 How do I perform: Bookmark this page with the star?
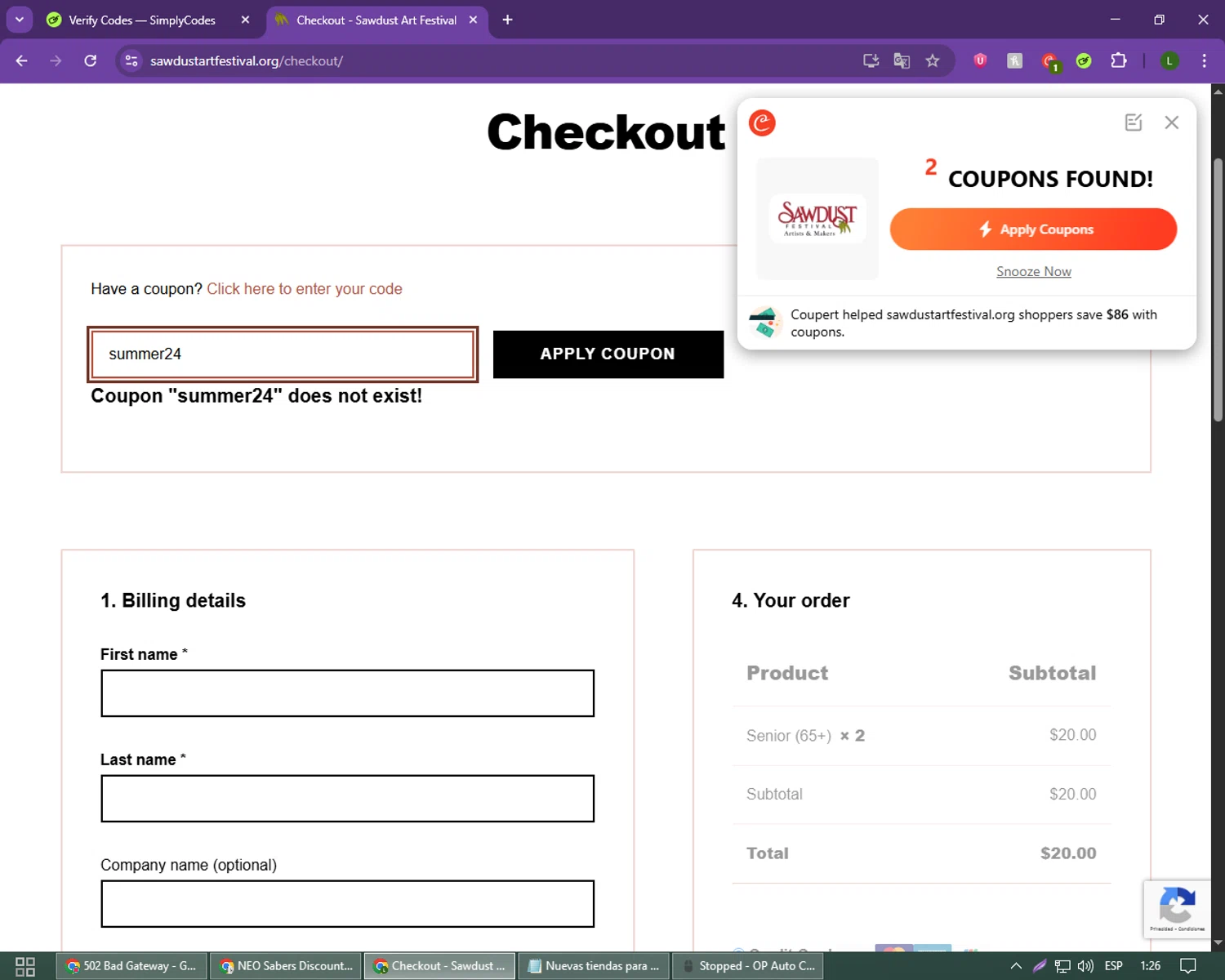coord(933,60)
